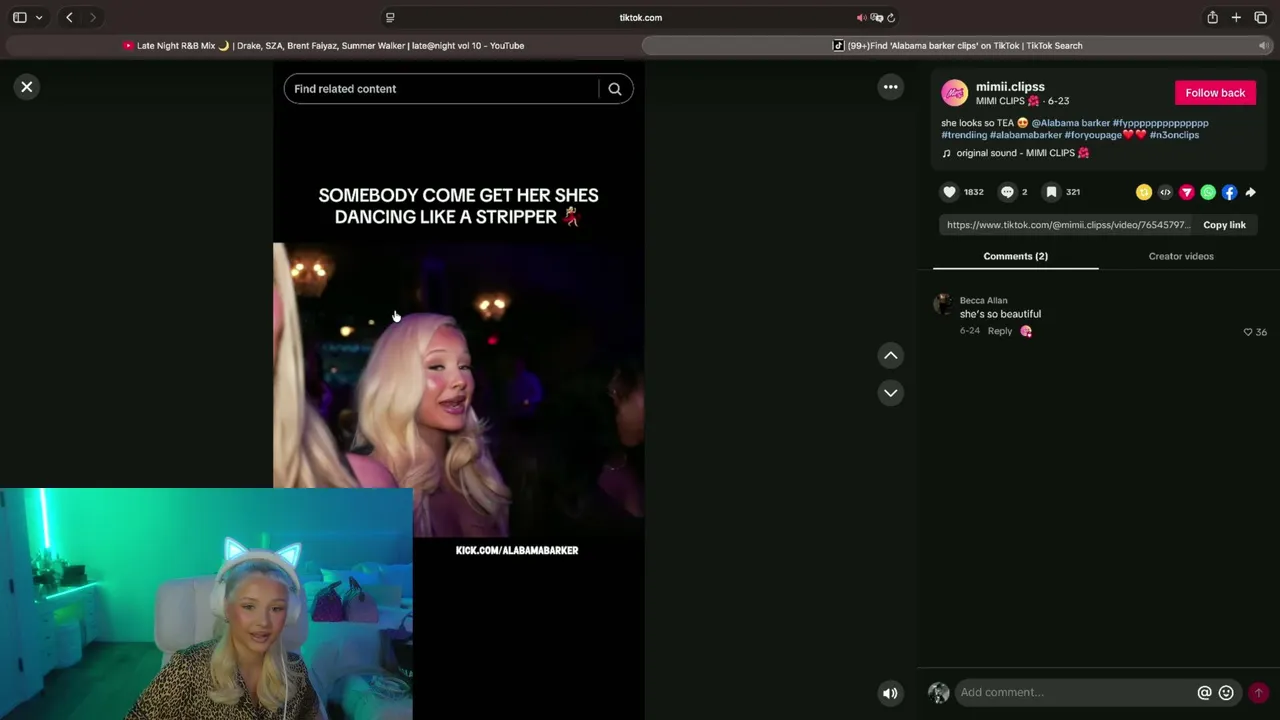The width and height of the screenshot is (1280, 720).
Task: Click the Copy link button
Action: click(1224, 225)
